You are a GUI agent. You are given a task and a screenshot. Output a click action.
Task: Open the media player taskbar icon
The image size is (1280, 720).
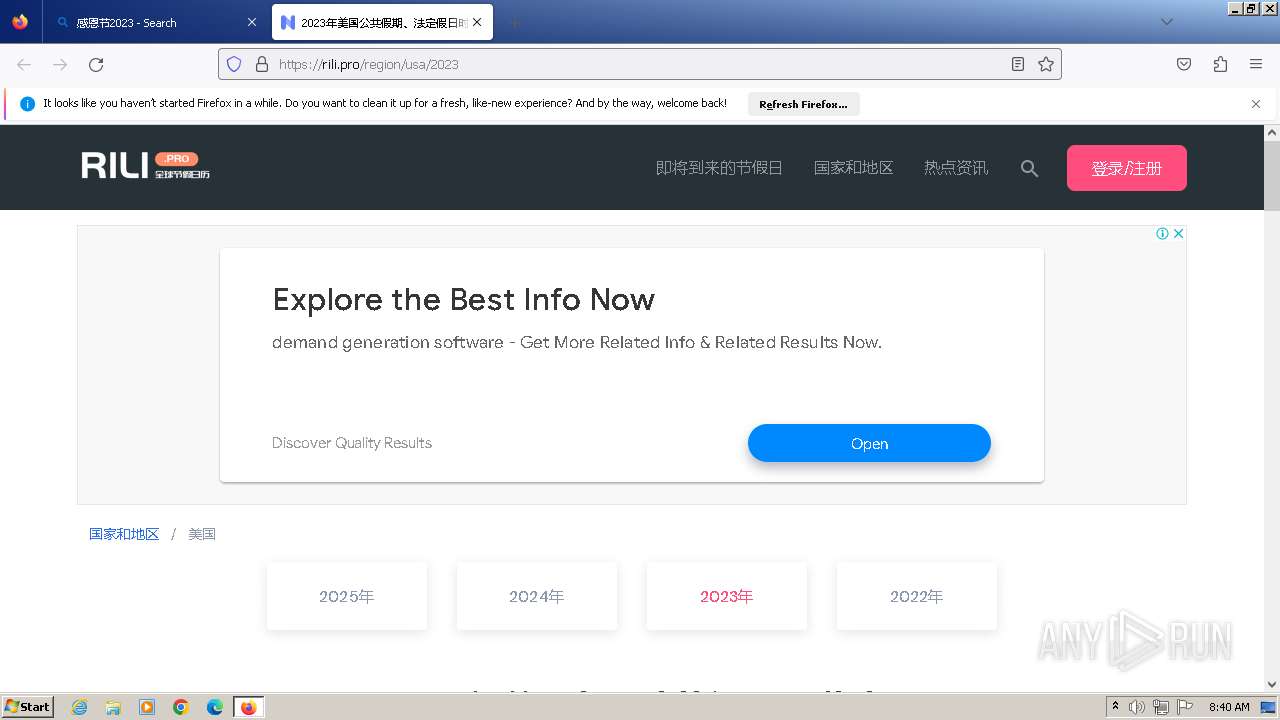click(x=147, y=707)
